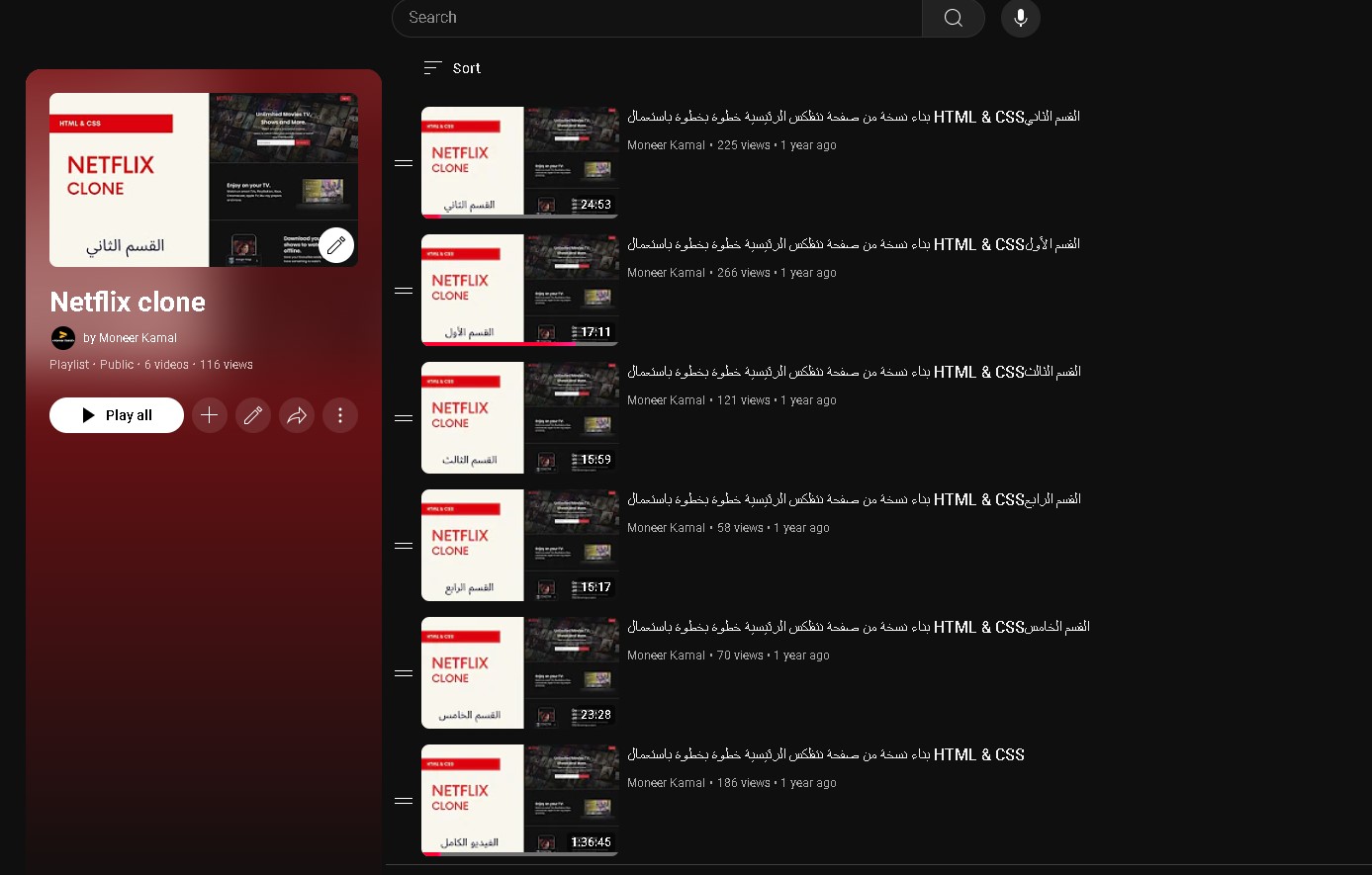Focus the Search input field

click(x=658, y=18)
